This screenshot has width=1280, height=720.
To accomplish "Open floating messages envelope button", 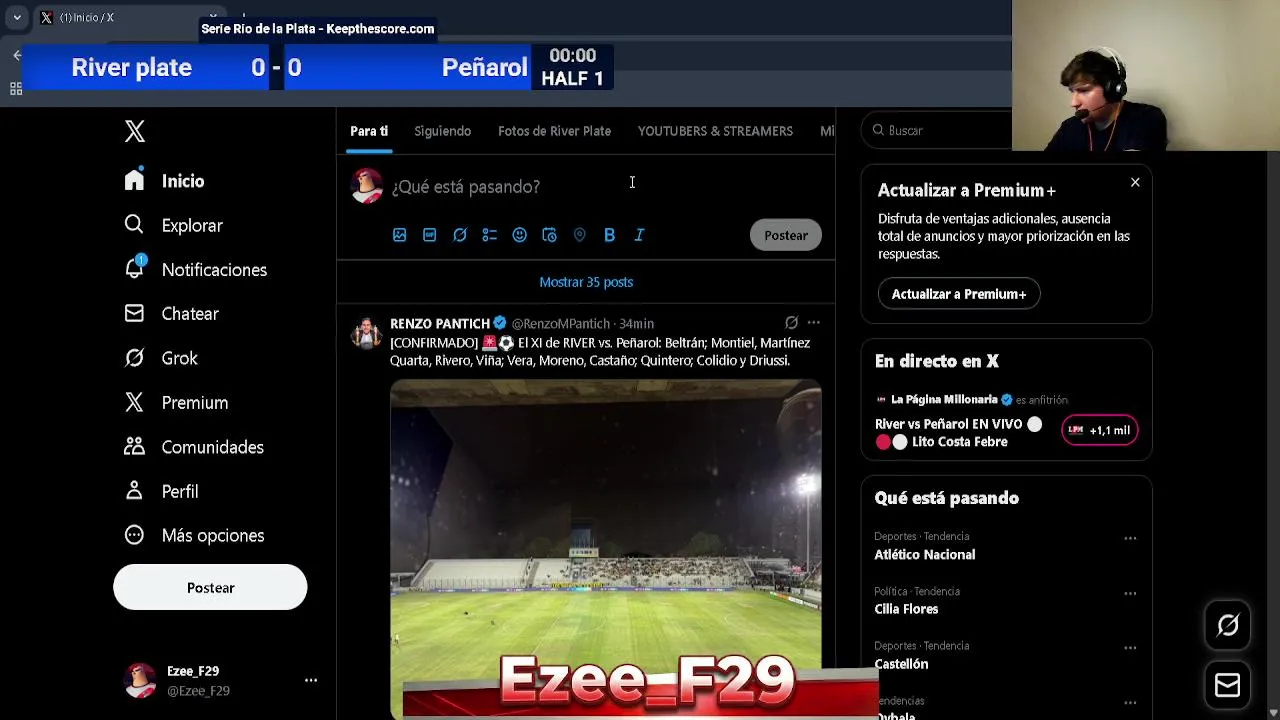I will [1228, 685].
